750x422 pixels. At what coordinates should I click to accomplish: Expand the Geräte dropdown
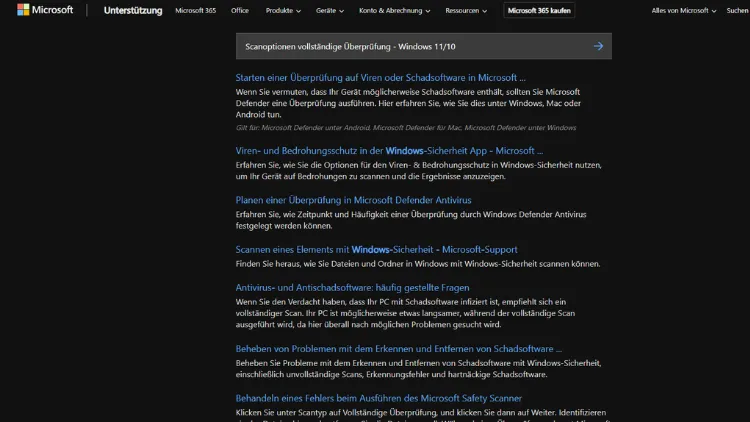(330, 11)
